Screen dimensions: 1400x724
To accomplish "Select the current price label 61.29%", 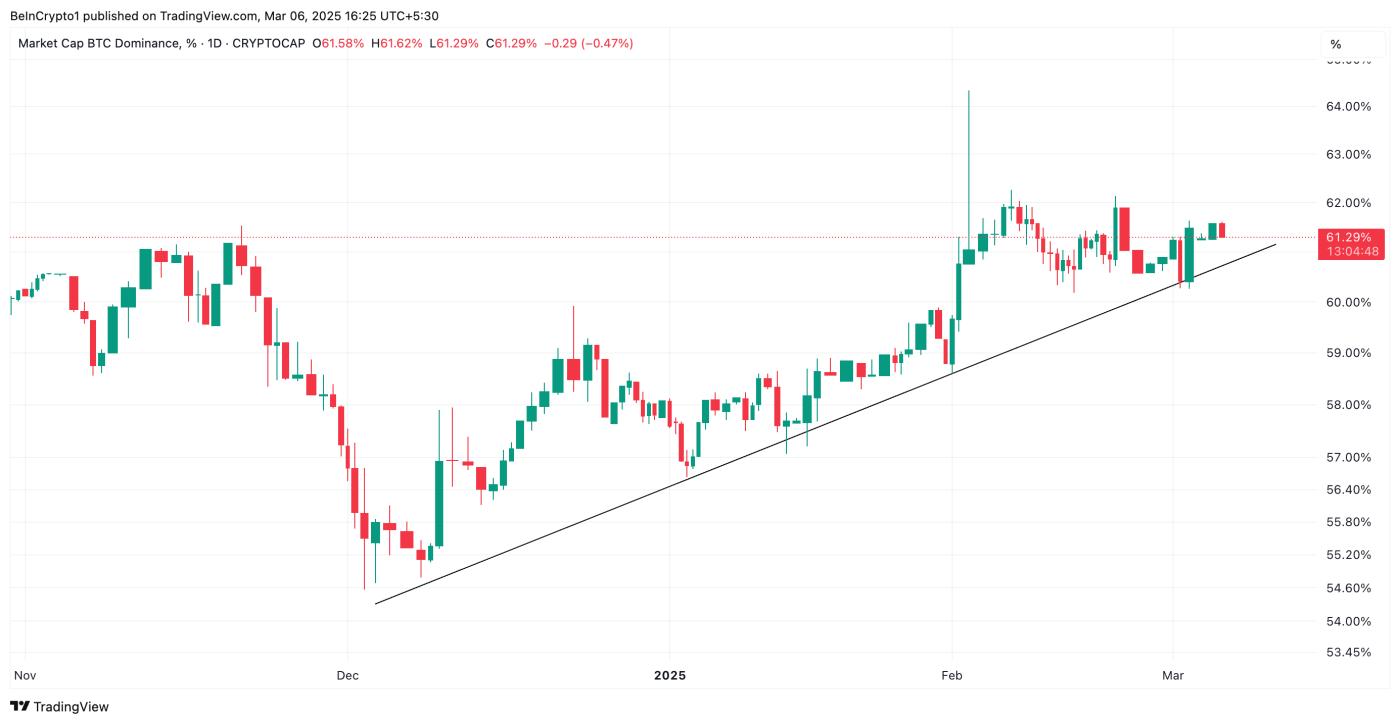I will (x=1349, y=237).
